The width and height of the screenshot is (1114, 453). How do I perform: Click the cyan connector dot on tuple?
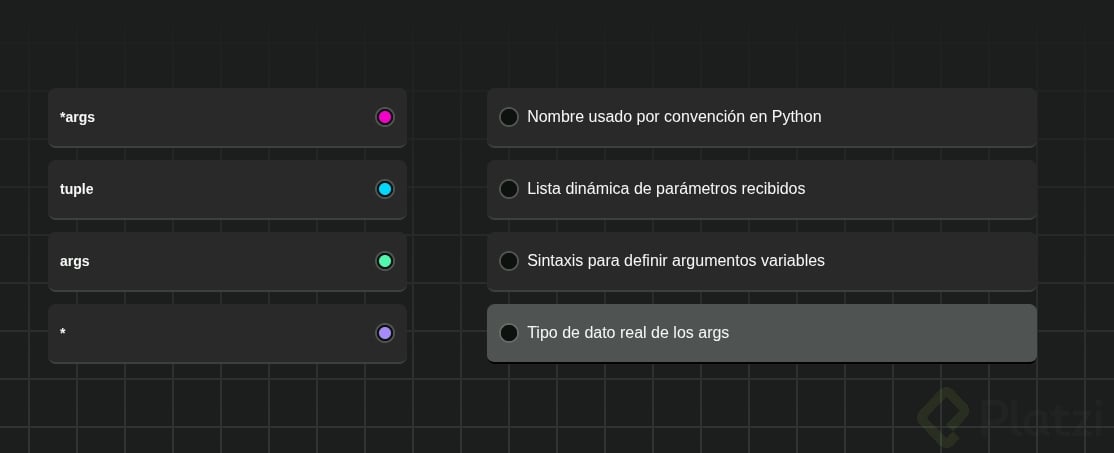coord(385,189)
